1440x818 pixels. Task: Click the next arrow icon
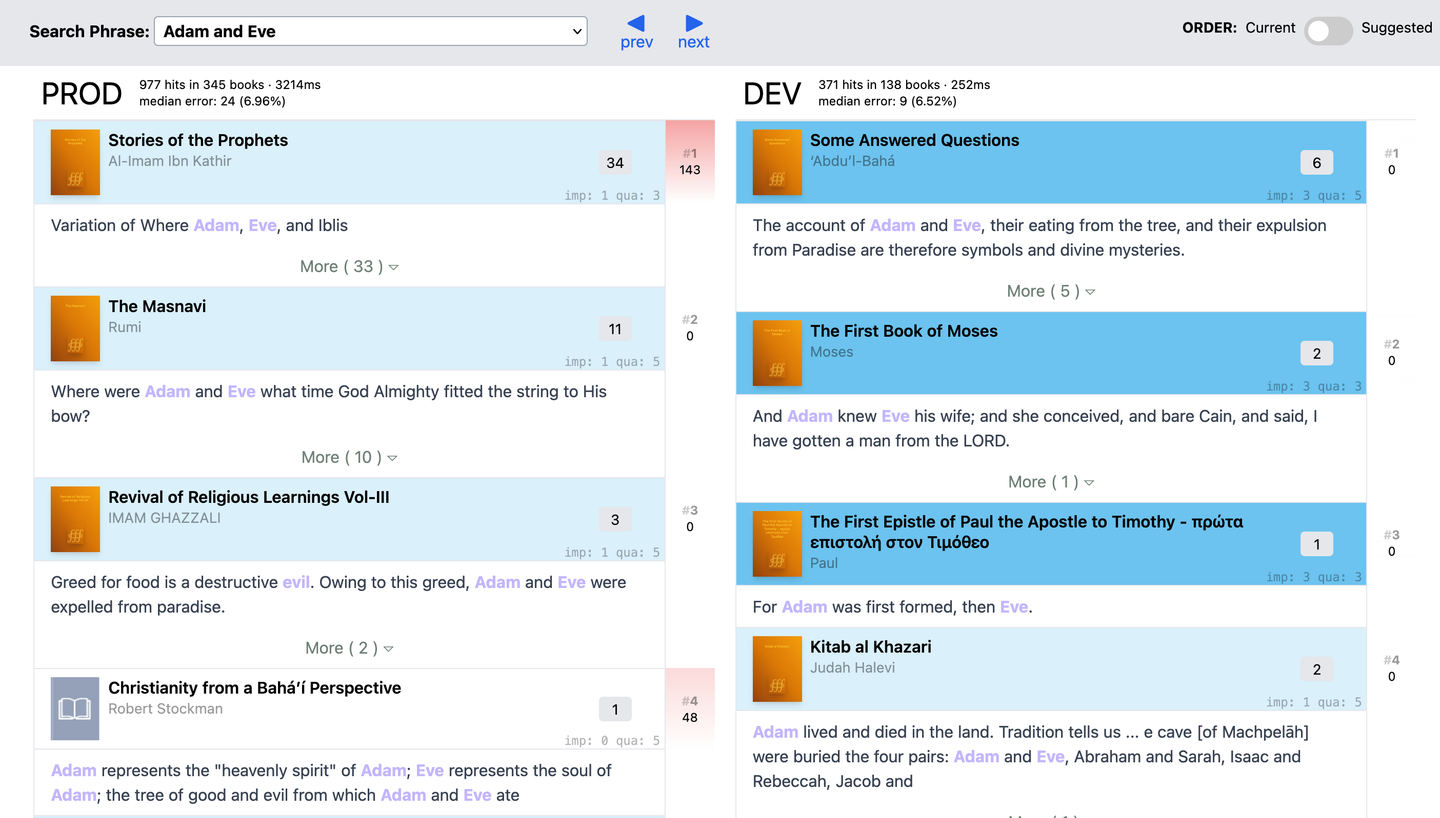[x=693, y=23]
